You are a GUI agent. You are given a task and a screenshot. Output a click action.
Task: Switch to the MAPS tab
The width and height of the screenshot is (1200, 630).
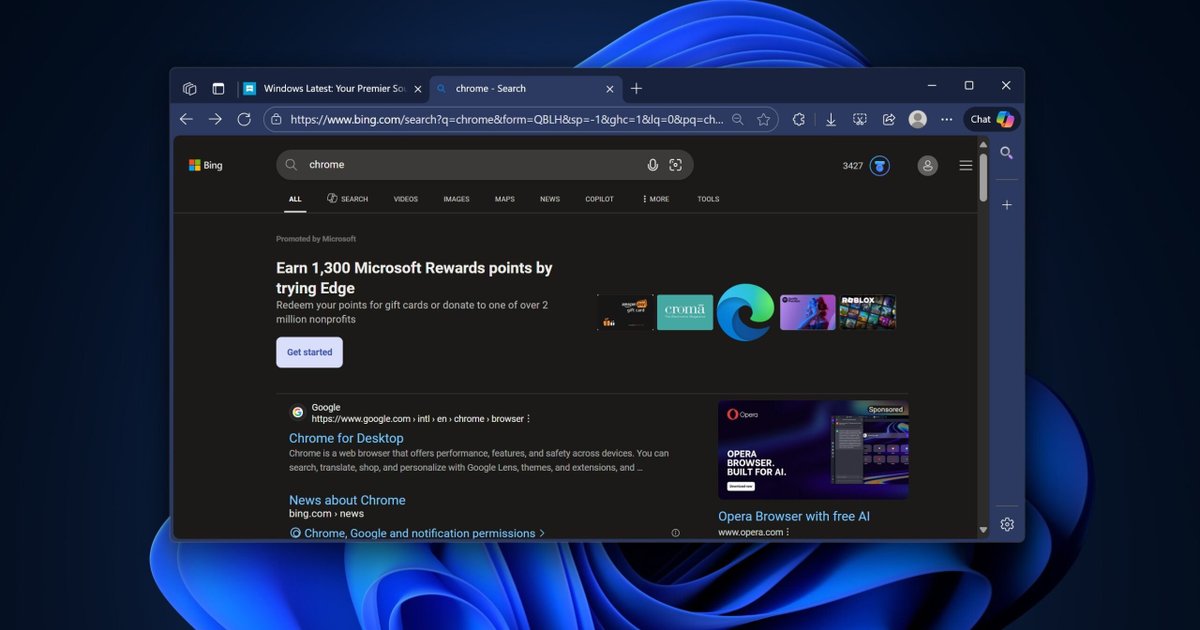[505, 199]
